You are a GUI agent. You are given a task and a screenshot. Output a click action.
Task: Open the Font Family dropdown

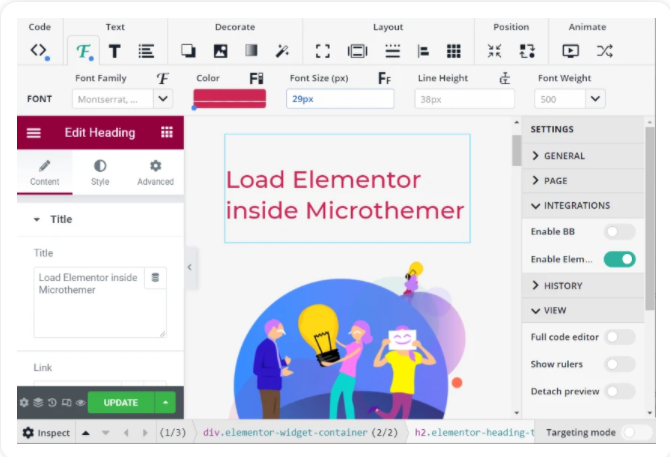(163, 98)
